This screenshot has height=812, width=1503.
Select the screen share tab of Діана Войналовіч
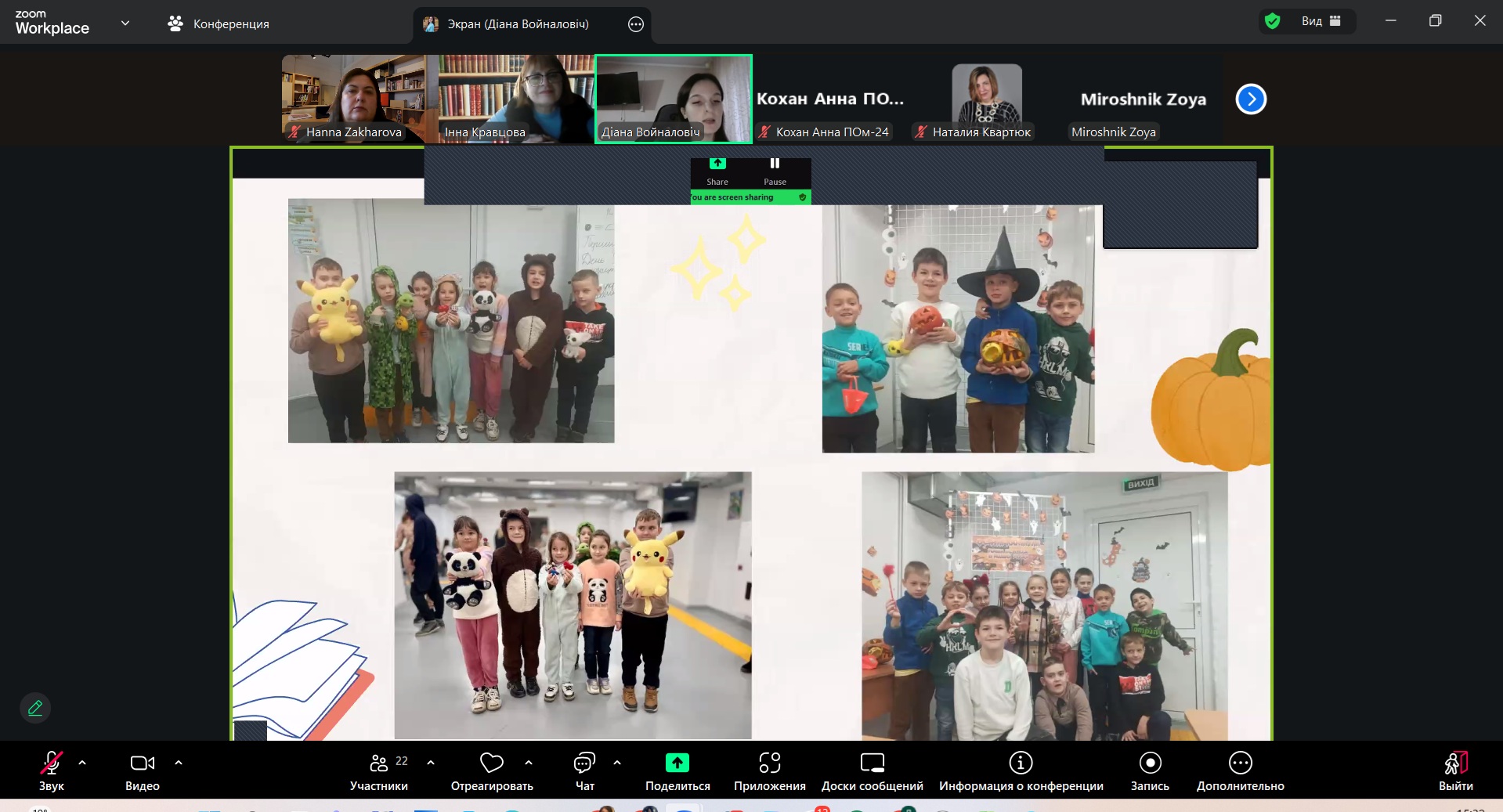click(x=517, y=24)
